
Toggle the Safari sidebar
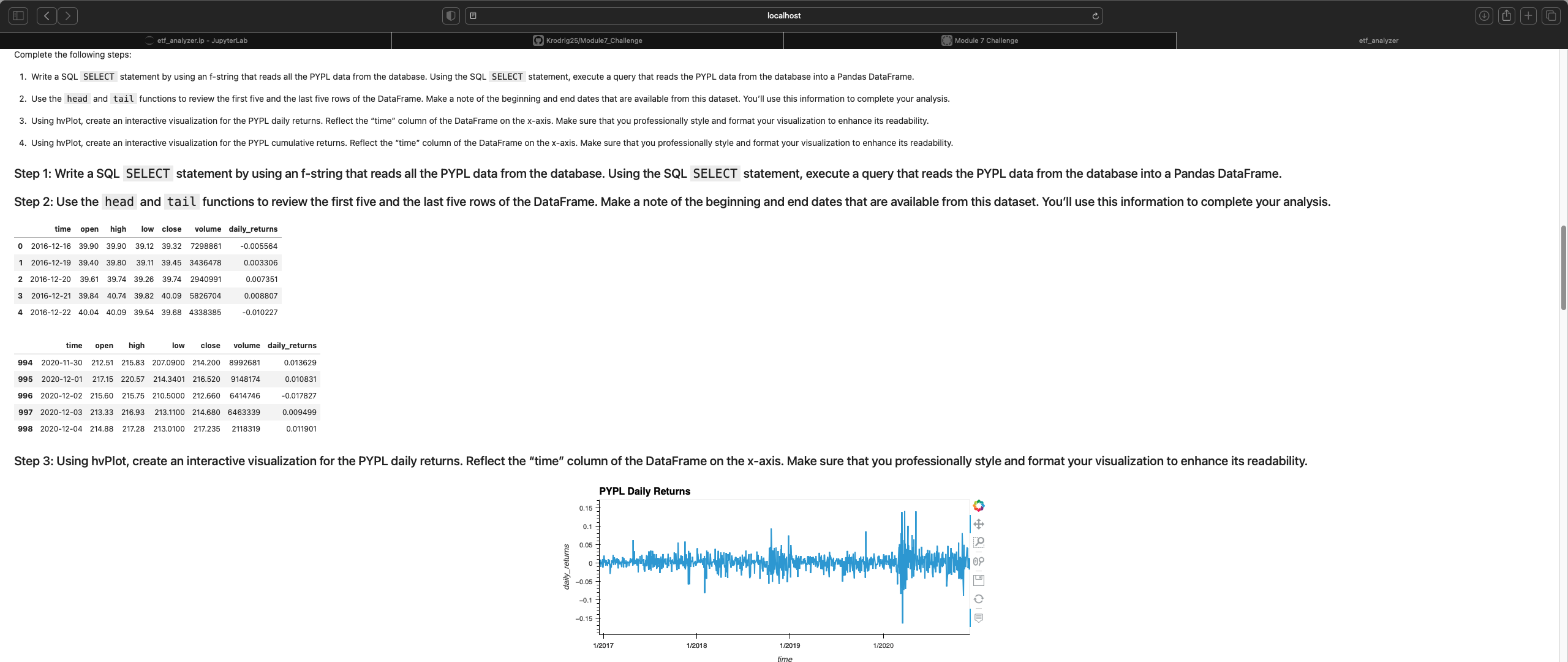[18, 16]
